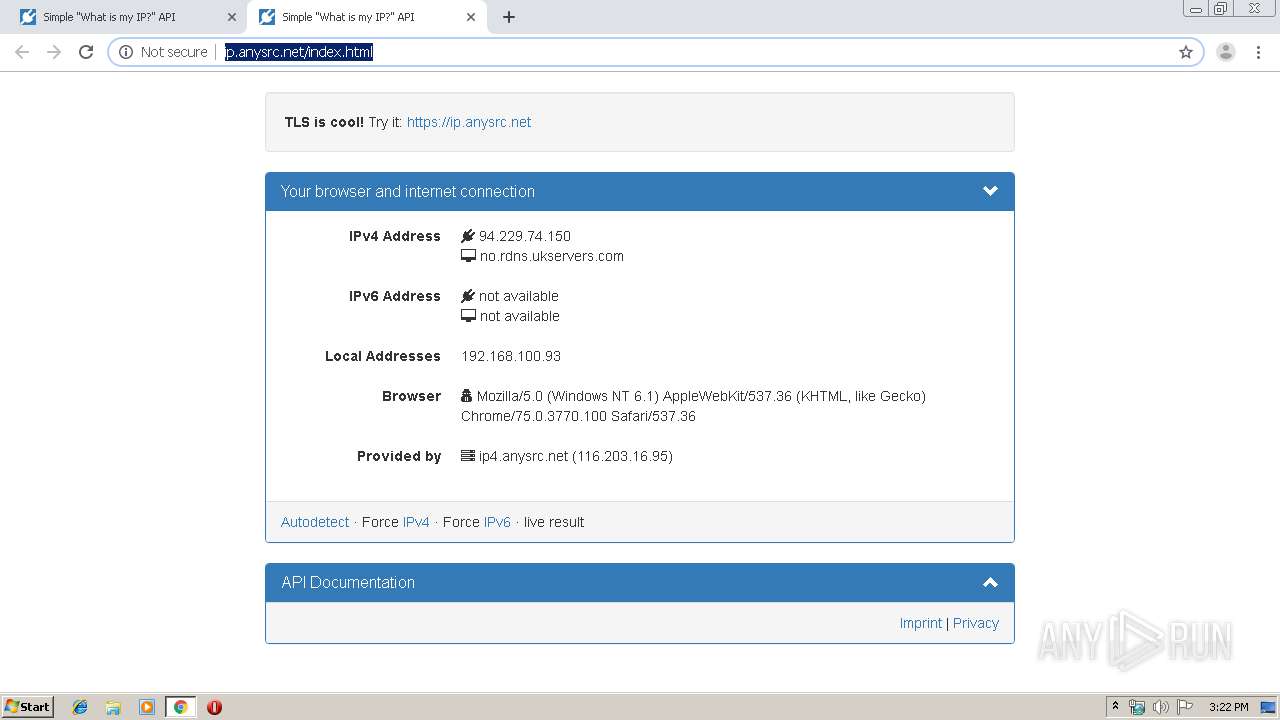Expand the API Documentation panel chevron
This screenshot has height=720, width=1280.
click(x=990, y=582)
